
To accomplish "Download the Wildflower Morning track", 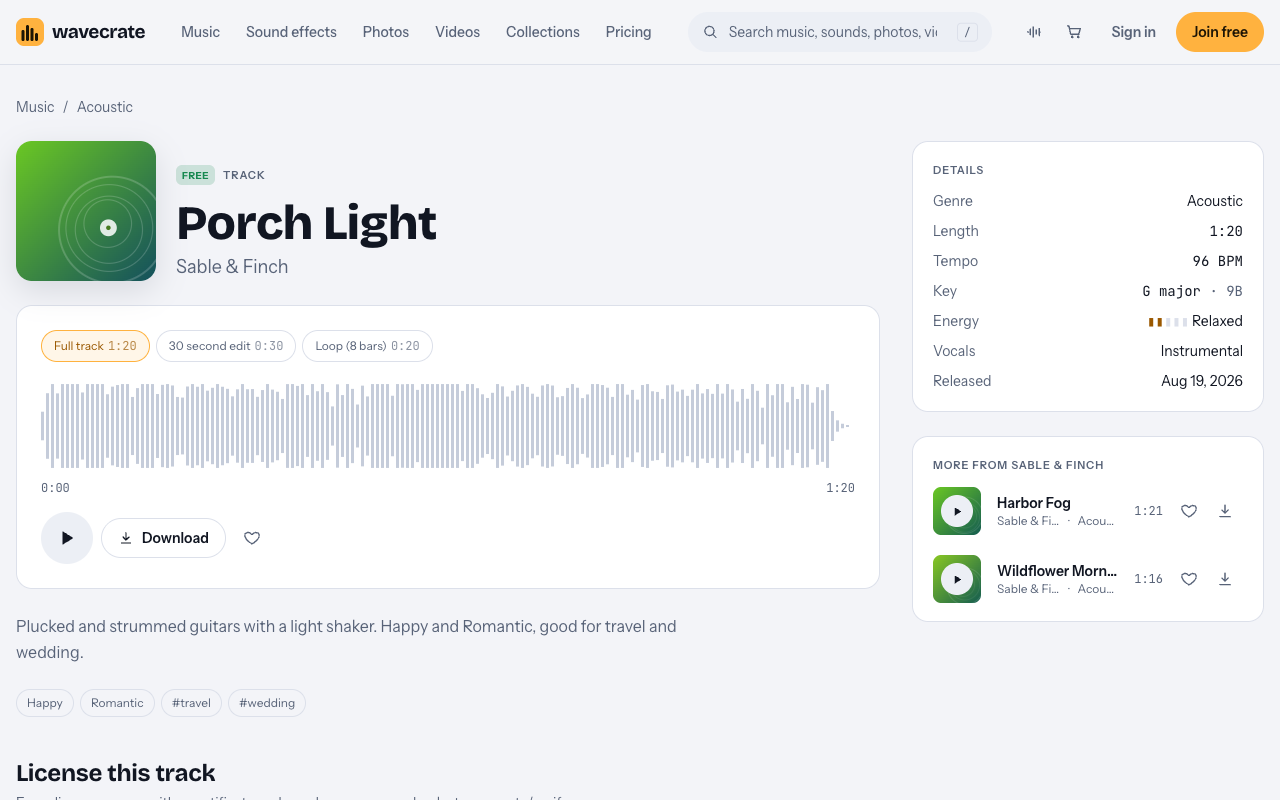I will [x=1225, y=579].
